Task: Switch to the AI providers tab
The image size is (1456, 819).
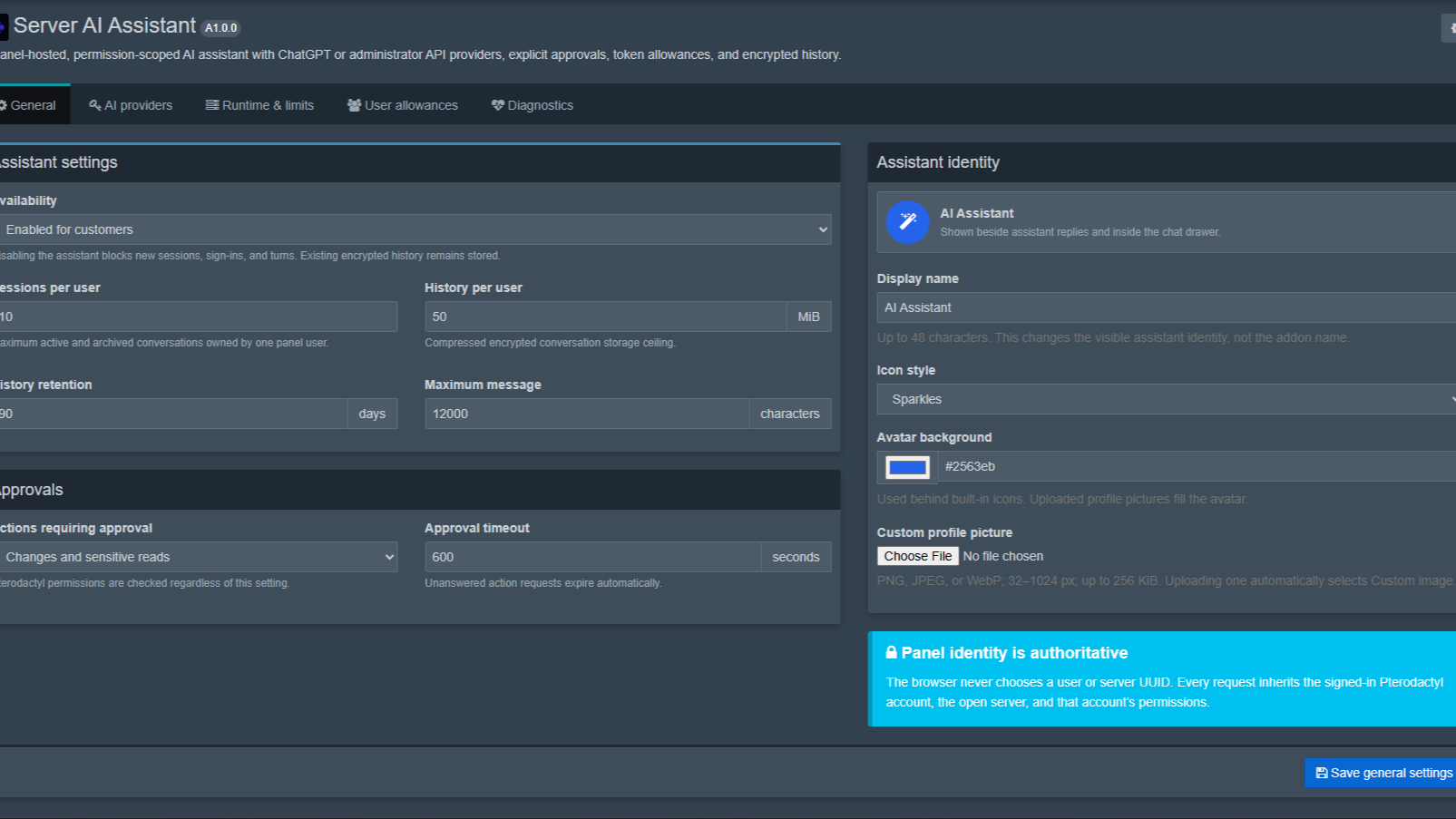Action: pos(131,105)
